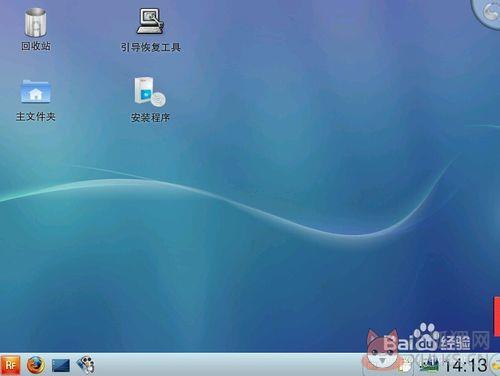Select the 回收站 text label
This screenshot has width=500, height=376.
36,46
